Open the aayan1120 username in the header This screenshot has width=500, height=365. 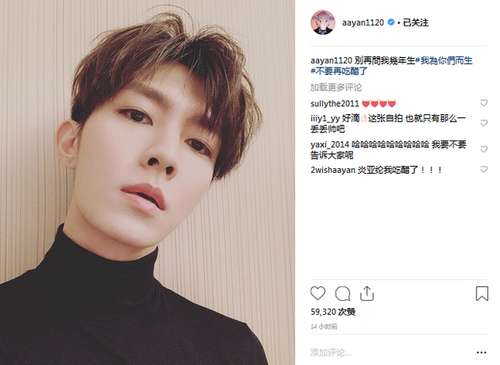click(x=363, y=23)
